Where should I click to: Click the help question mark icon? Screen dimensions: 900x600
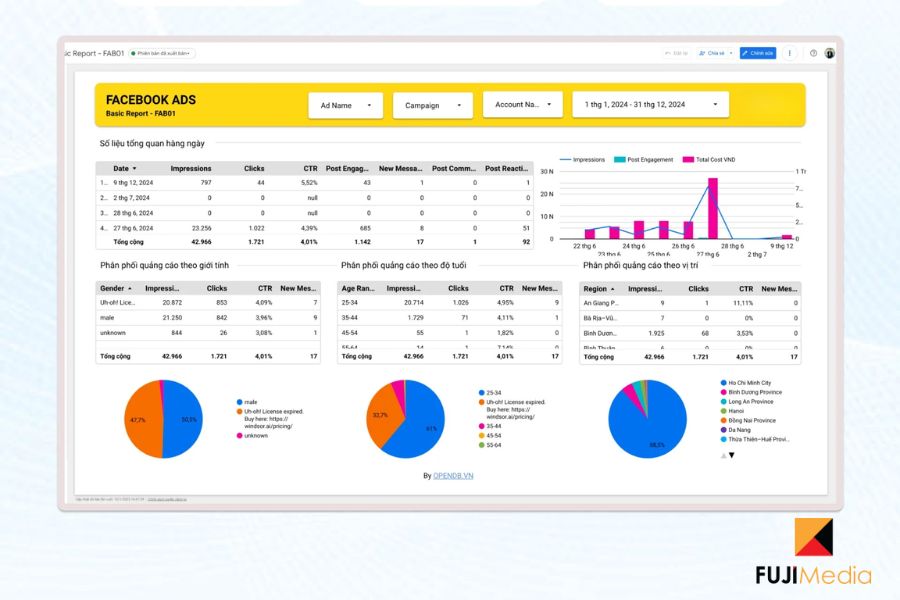[x=813, y=53]
